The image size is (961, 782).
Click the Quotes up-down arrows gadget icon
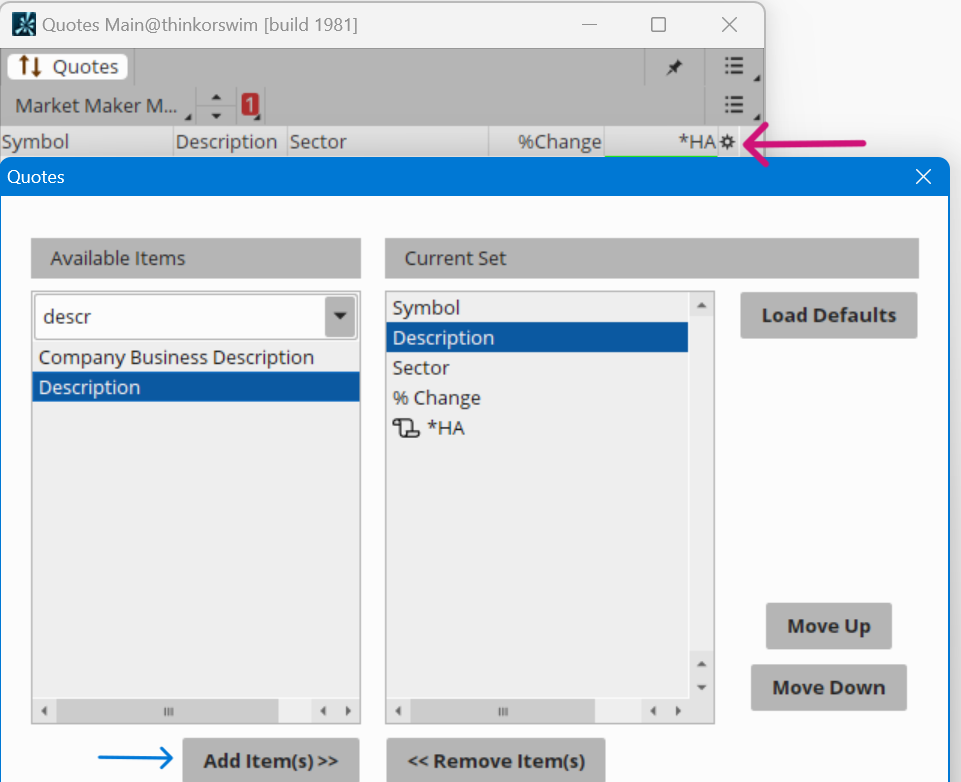click(30, 66)
